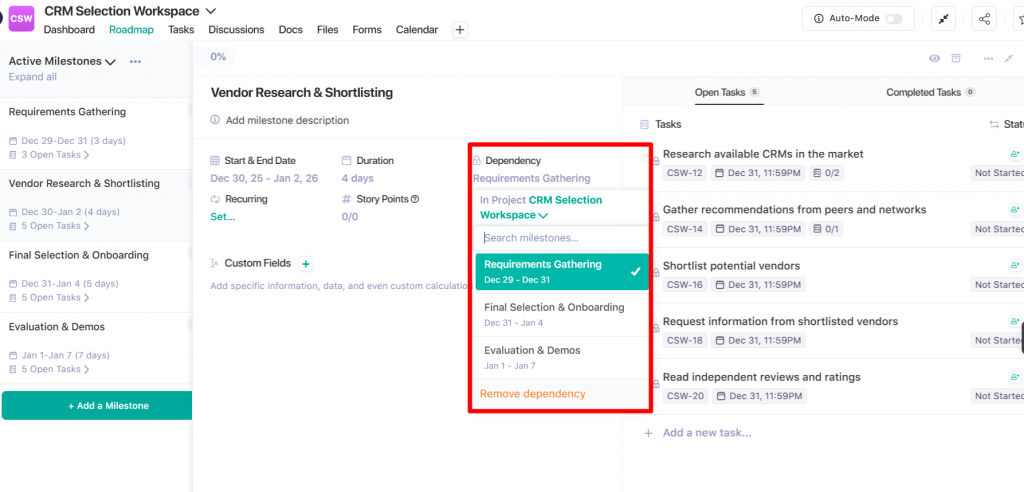Expand the In Project CRM Selection Workspace selector
Screen dimensions: 1024x492
tap(541, 207)
